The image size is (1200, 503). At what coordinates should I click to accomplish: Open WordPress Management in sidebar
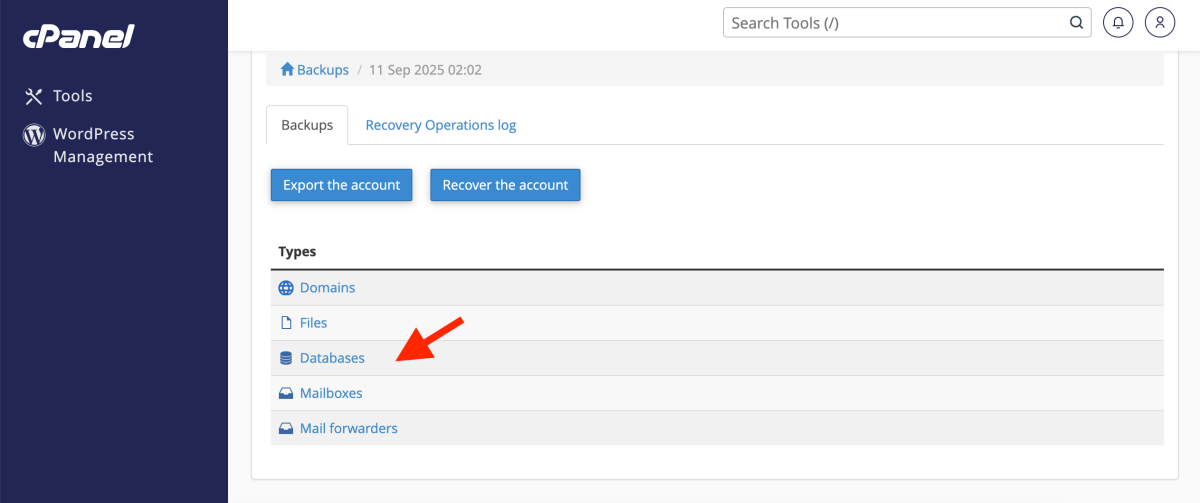click(102, 145)
